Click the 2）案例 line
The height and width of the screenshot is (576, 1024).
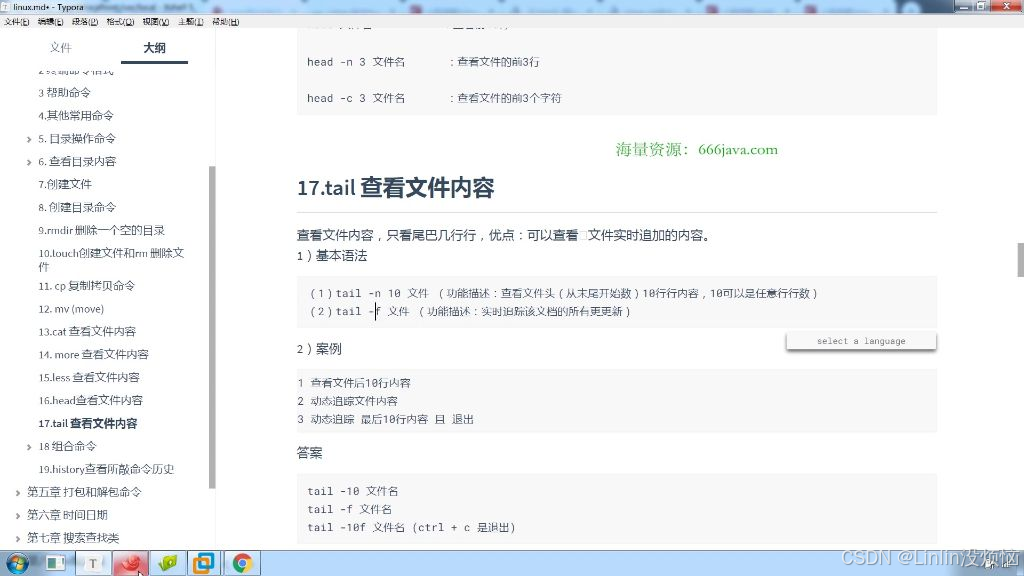pyautogui.click(x=319, y=349)
